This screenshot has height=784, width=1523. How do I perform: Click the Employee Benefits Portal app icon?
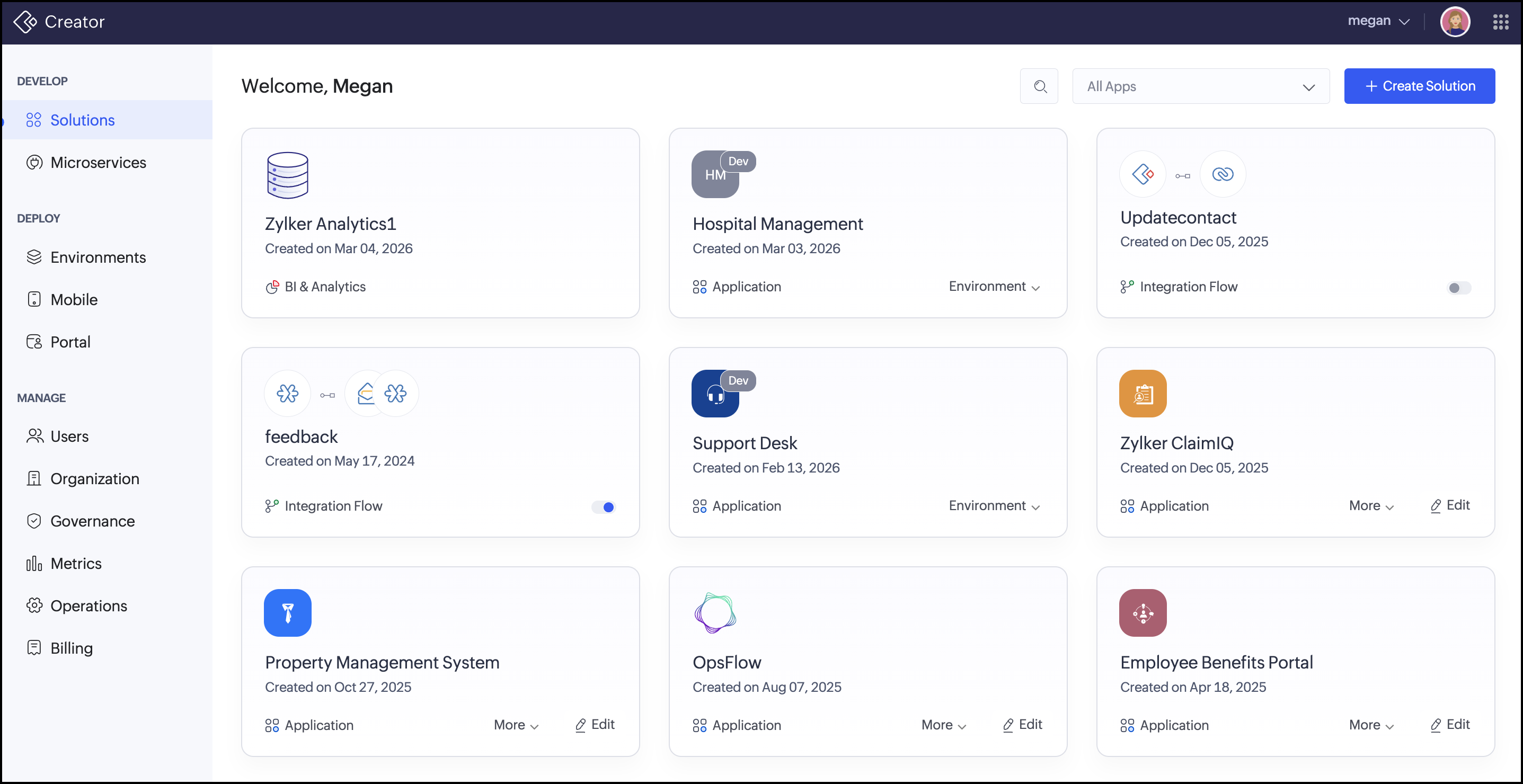tap(1143, 613)
